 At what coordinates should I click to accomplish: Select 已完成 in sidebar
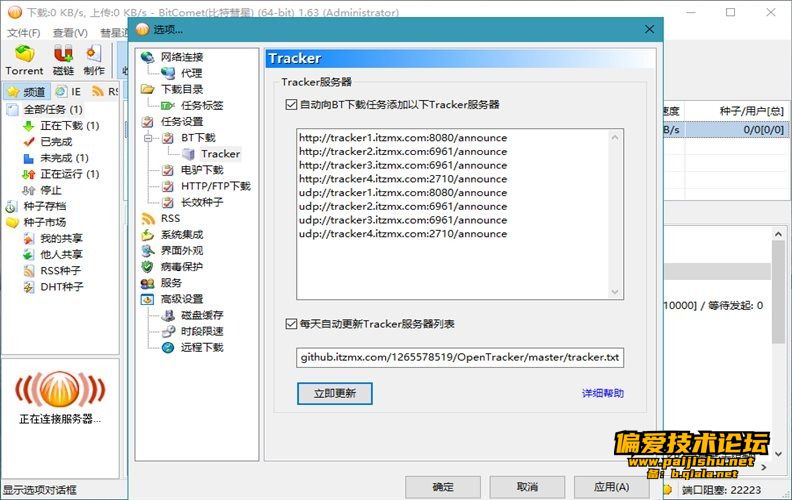(x=56, y=141)
